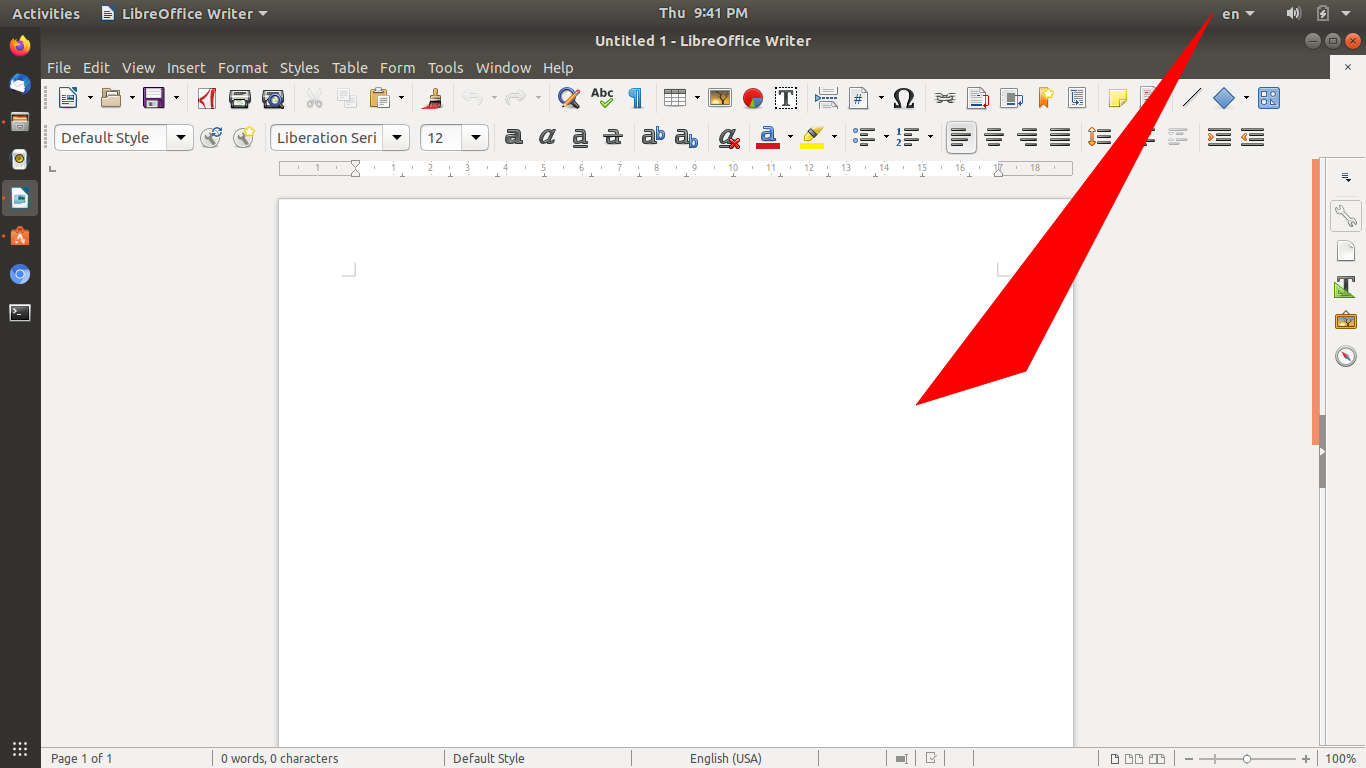The height and width of the screenshot is (768, 1366).
Task: Open the Liberation Serif font name dropdown
Action: click(x=398, y=138)
